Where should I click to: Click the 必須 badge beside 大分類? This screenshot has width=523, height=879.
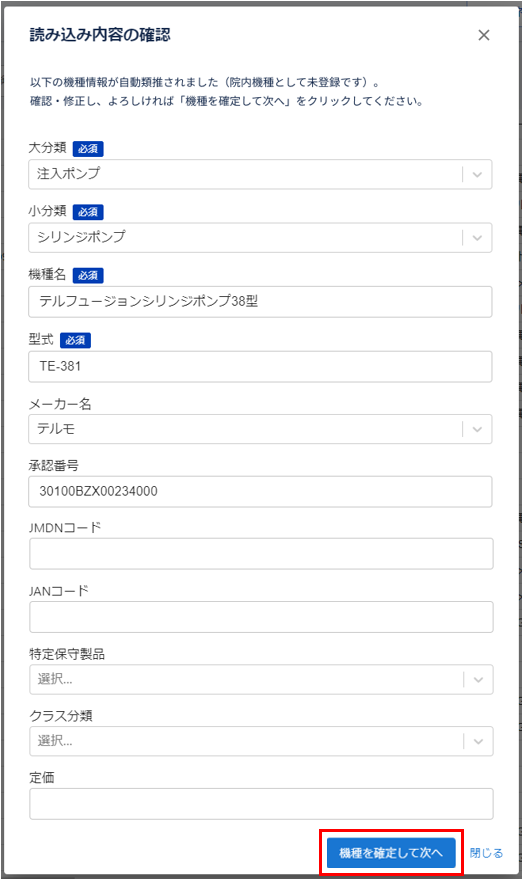point(88,149)
